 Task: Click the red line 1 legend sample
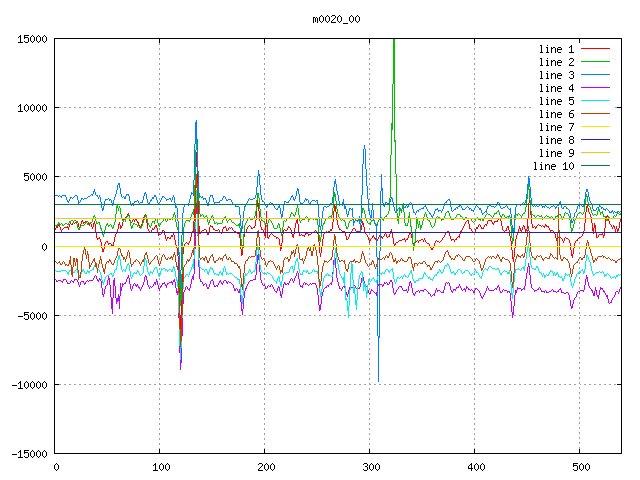click(x=596, y=49)
